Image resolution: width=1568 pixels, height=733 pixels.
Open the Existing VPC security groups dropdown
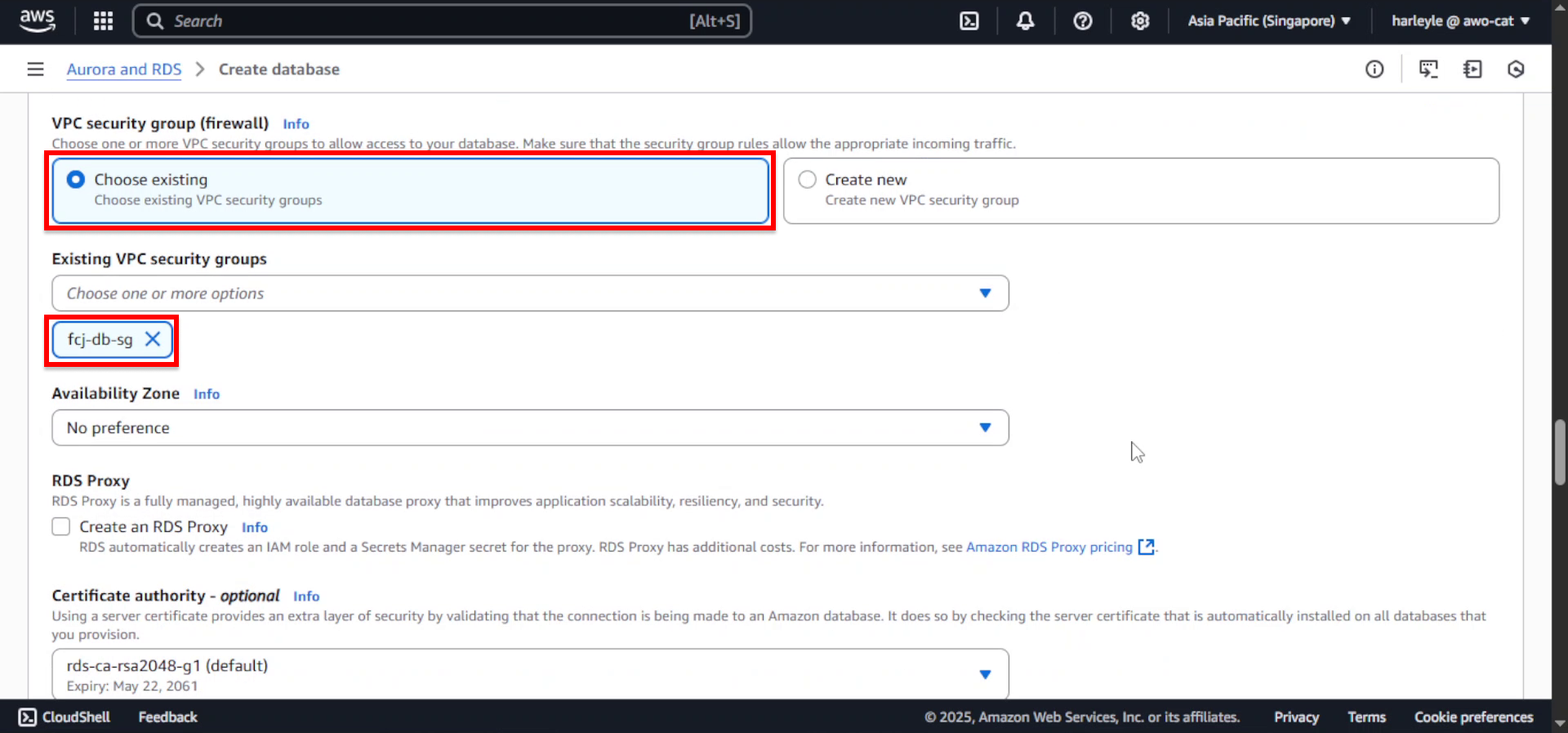pos(530,293)
